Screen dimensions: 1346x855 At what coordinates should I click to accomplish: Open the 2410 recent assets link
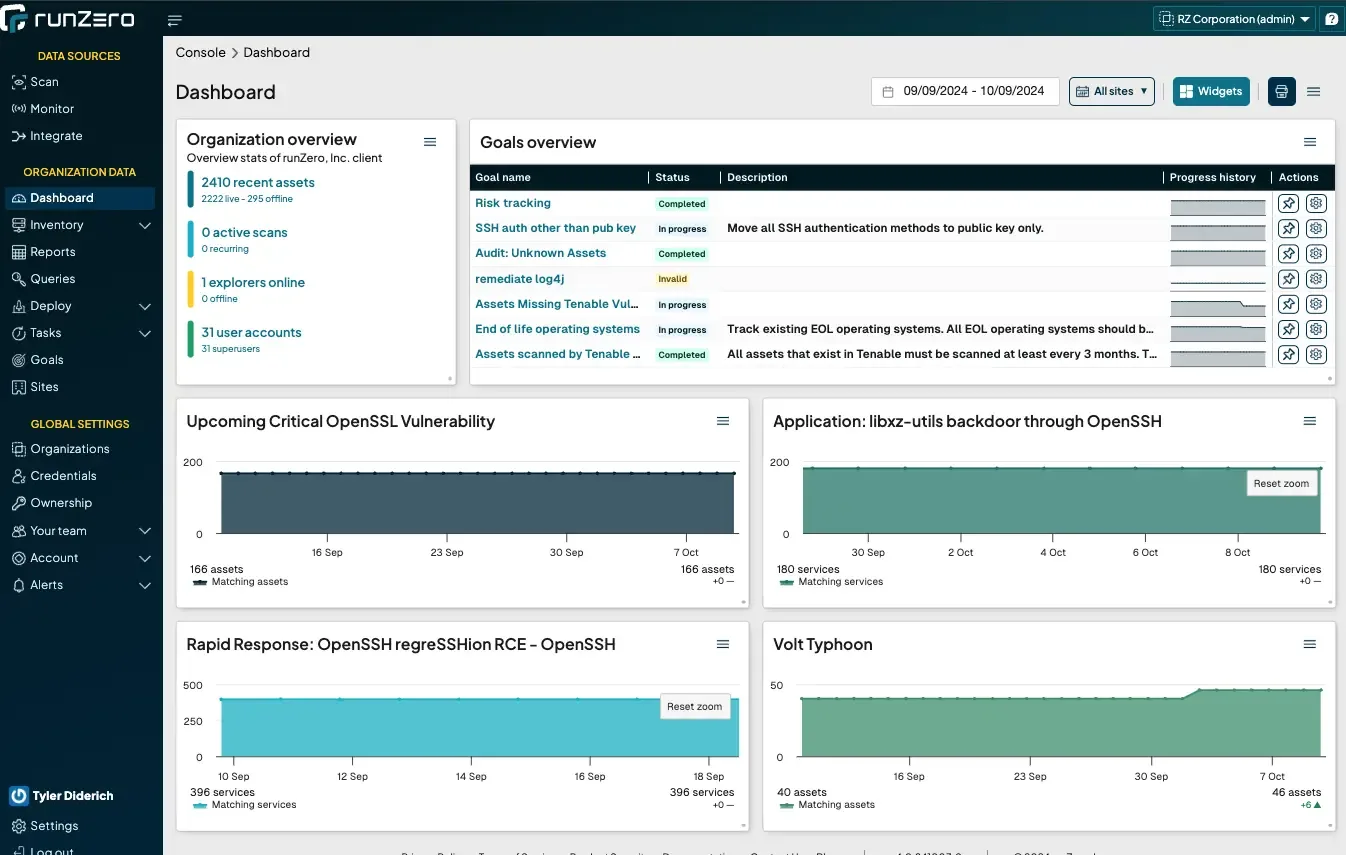pyautogui.click(x=258, y=182)
